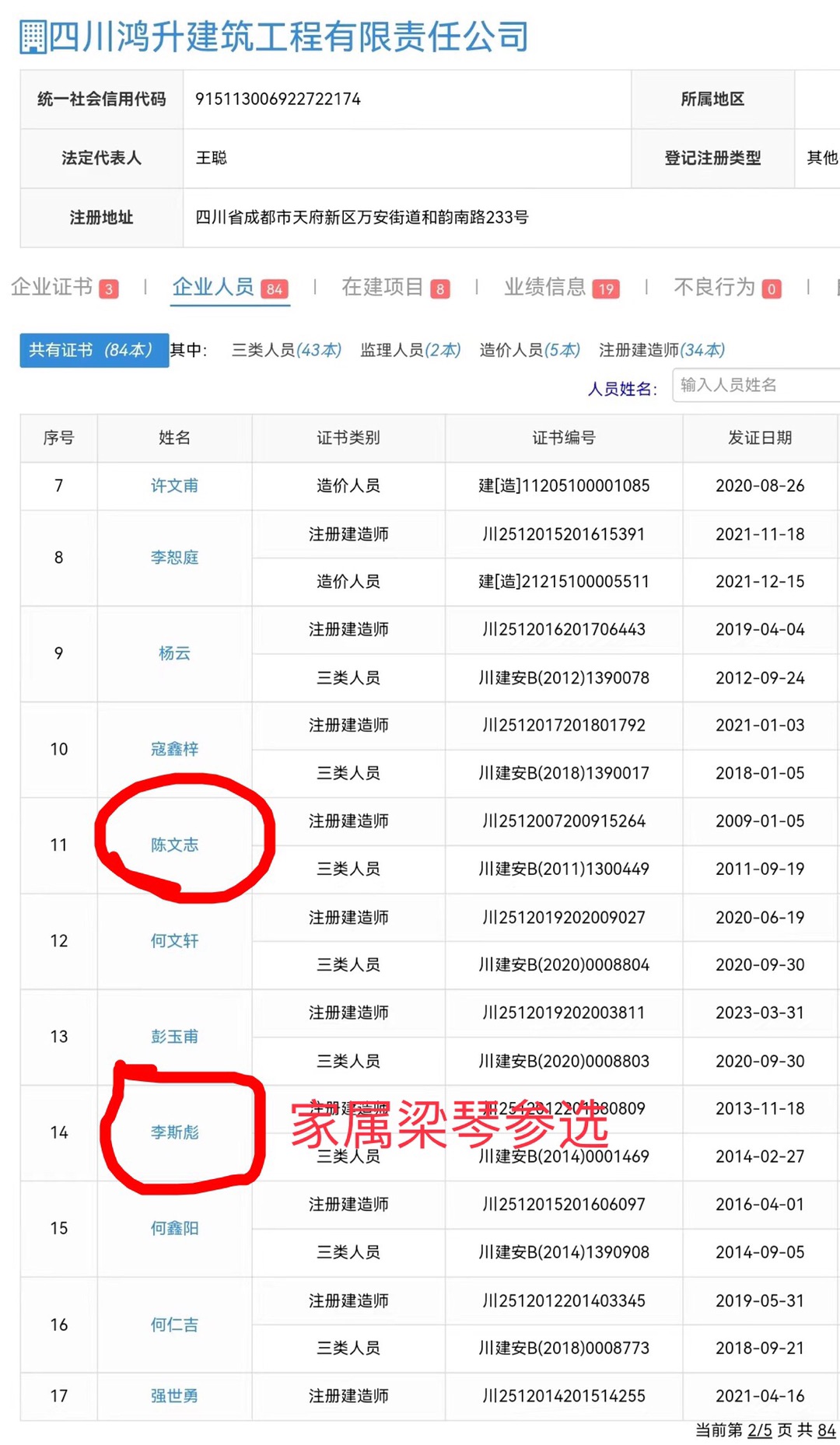Screen dimensions: 840x1445
Task: Click the name link 何仁吉
Action: (x=174, y=1324)
